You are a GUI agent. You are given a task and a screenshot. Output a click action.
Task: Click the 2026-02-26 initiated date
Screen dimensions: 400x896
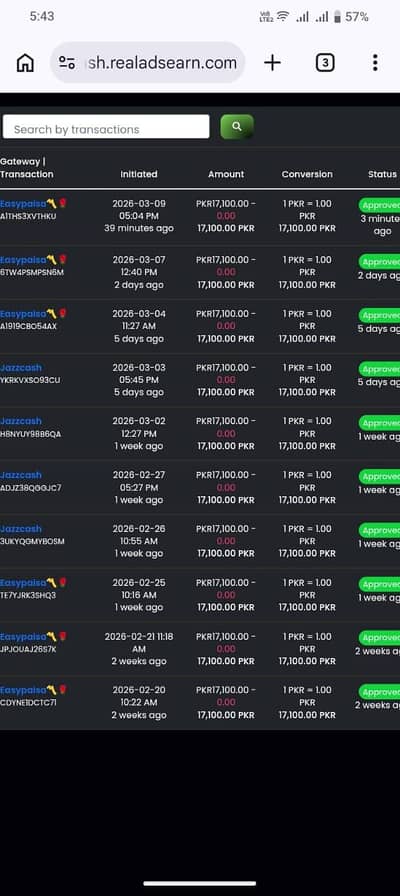[x=139, y=529]
